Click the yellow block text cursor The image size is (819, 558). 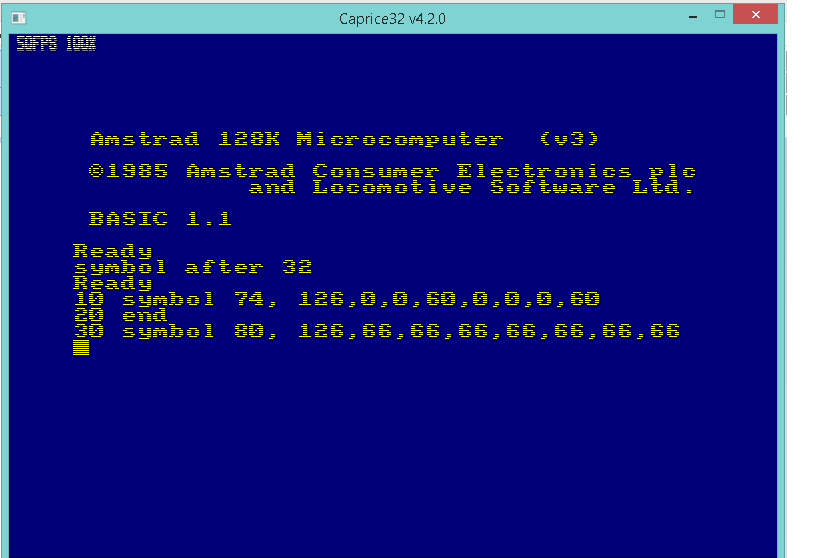point(81,347)
